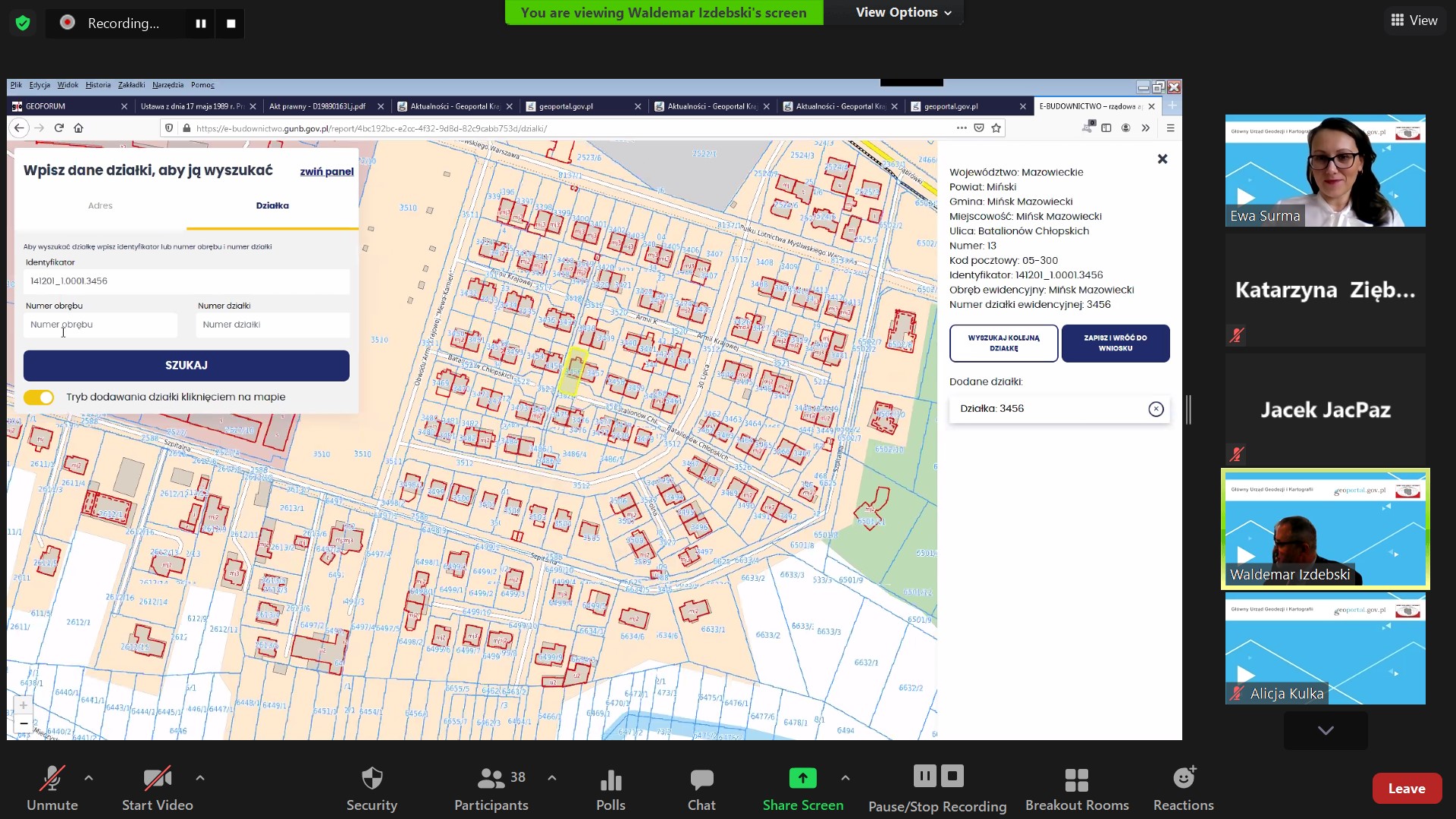The width and height of the screenshot is (1456, 819).
Task: Toggle the map-click parcel adding mode switch
Action: (39, 397)
